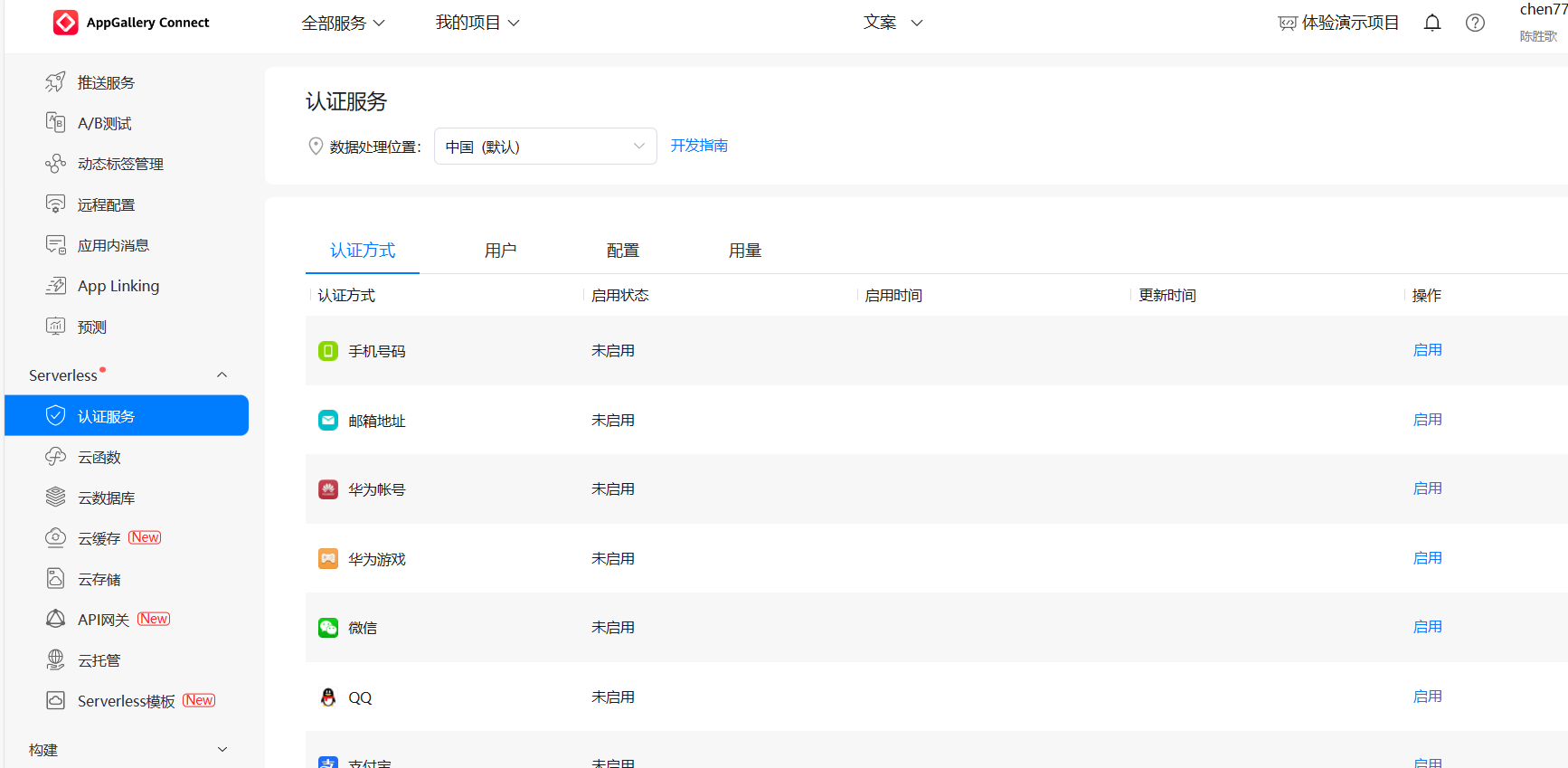Click the 未启用 status for 微信

613,628
